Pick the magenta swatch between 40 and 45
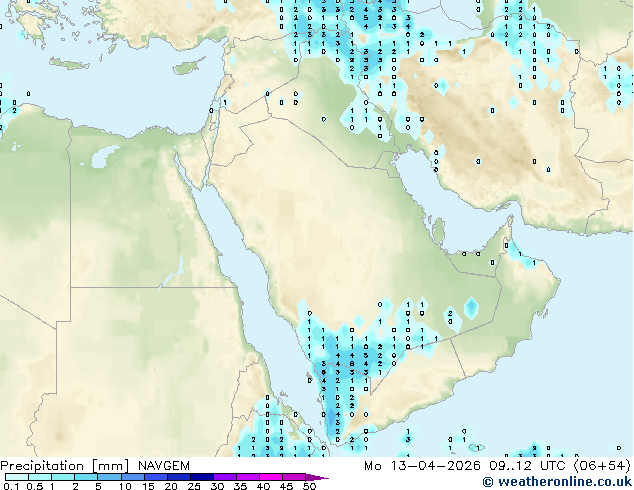 [x=271, y=477]
